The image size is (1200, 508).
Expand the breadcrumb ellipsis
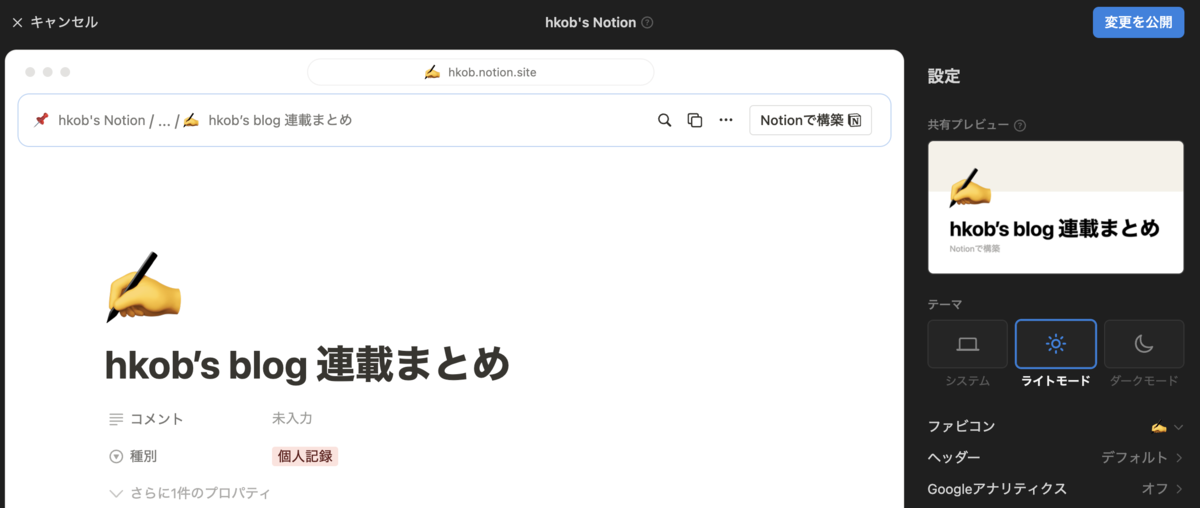(x=165, y=120)
